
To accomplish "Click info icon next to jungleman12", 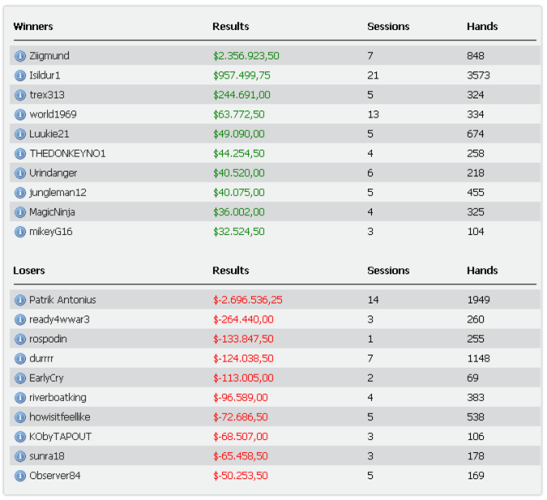I will click(20, 193).
